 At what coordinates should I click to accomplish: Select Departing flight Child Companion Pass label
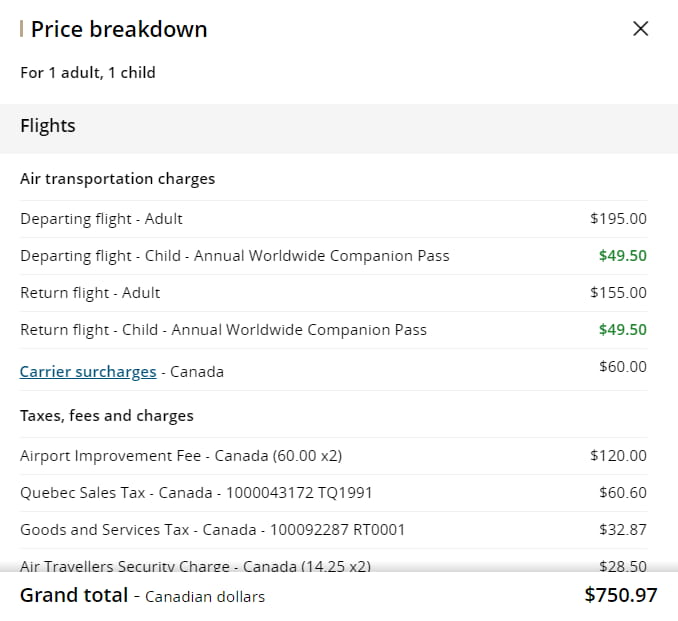coord(234,256)
